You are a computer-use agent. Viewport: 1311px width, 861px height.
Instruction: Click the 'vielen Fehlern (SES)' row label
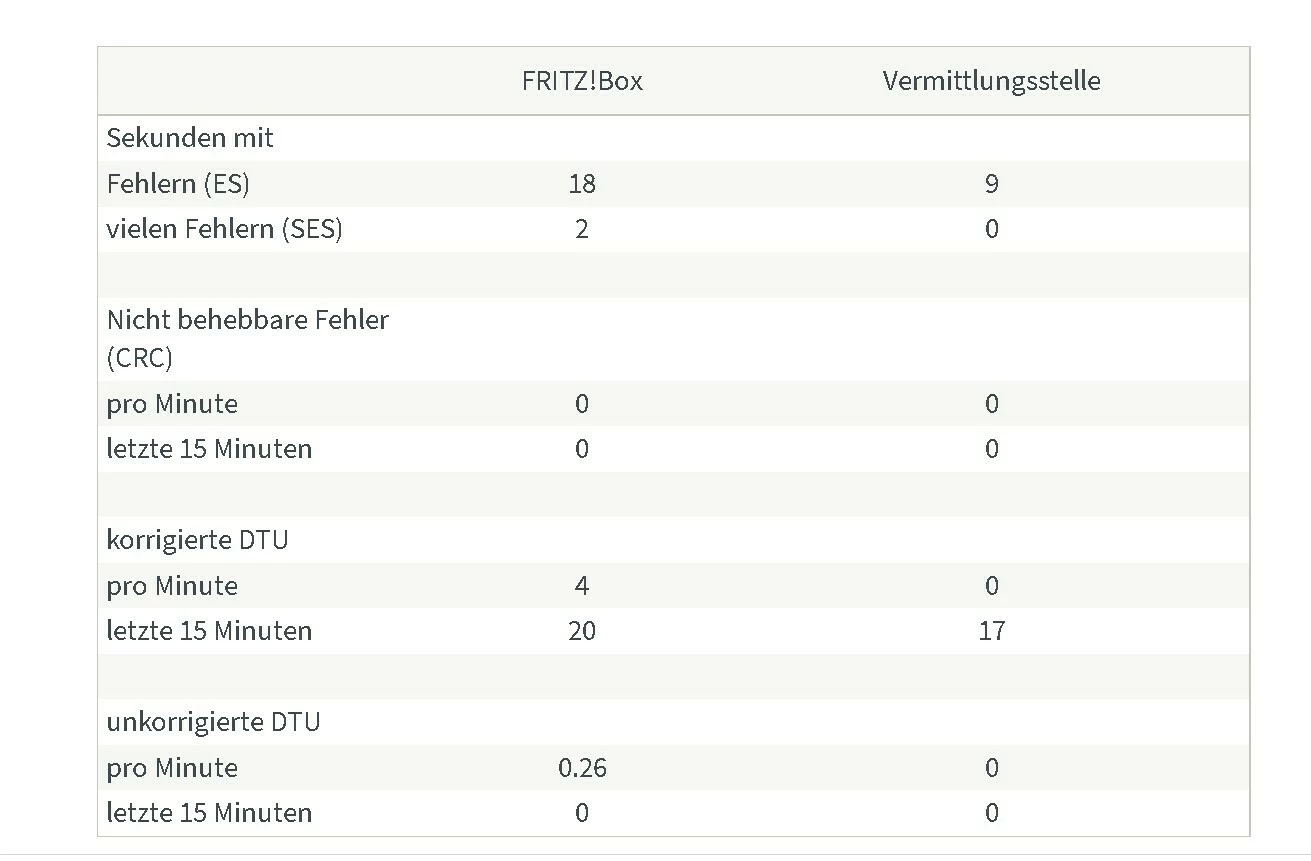(225, 229)
